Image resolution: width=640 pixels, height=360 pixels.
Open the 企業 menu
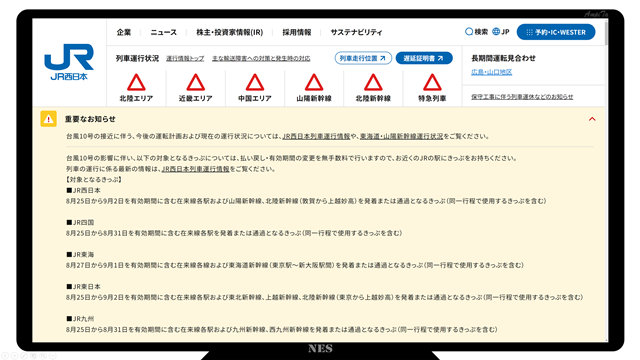point(124,32)
